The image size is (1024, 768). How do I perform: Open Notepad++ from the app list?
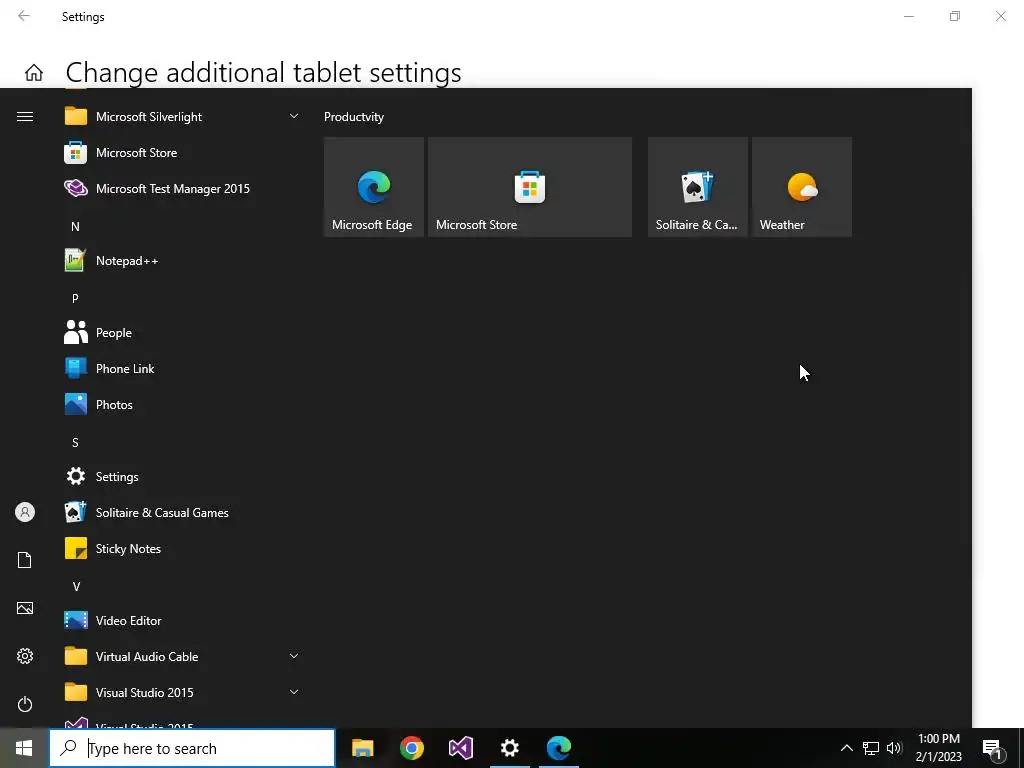(x=182, y=261)
